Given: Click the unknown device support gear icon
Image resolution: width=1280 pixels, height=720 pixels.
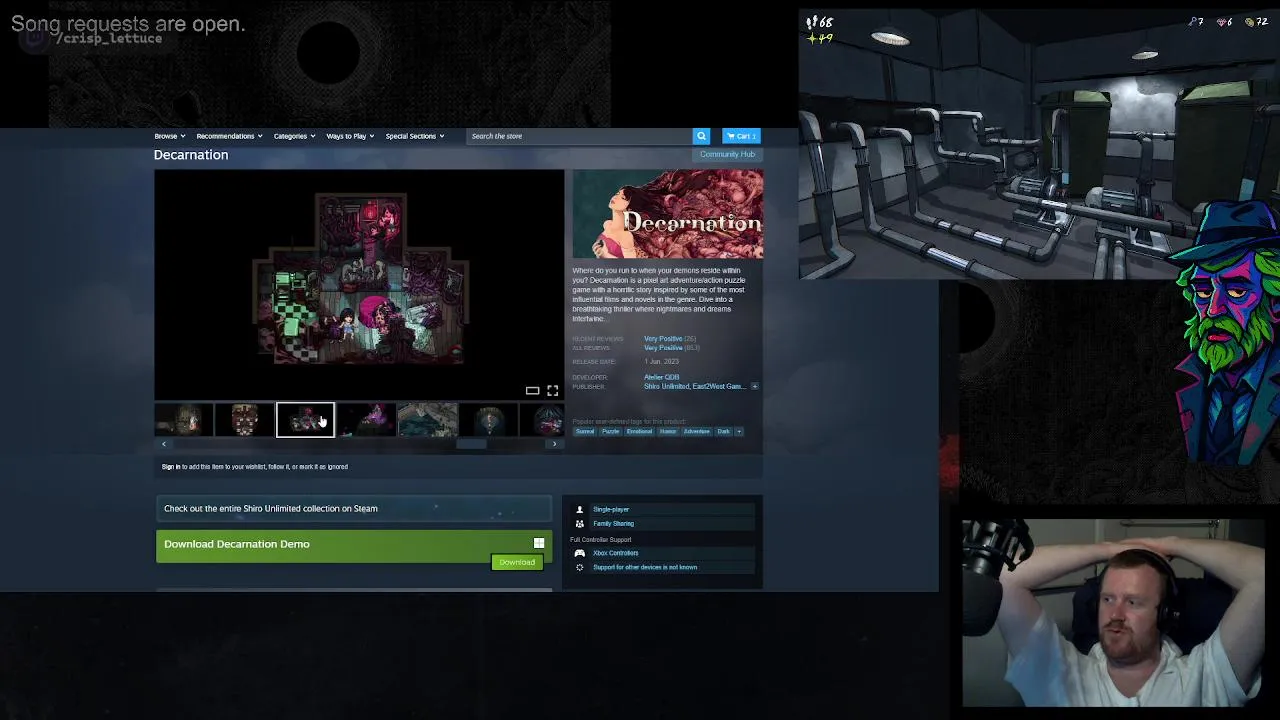Looking at the screenshot, I should [579, 568].
